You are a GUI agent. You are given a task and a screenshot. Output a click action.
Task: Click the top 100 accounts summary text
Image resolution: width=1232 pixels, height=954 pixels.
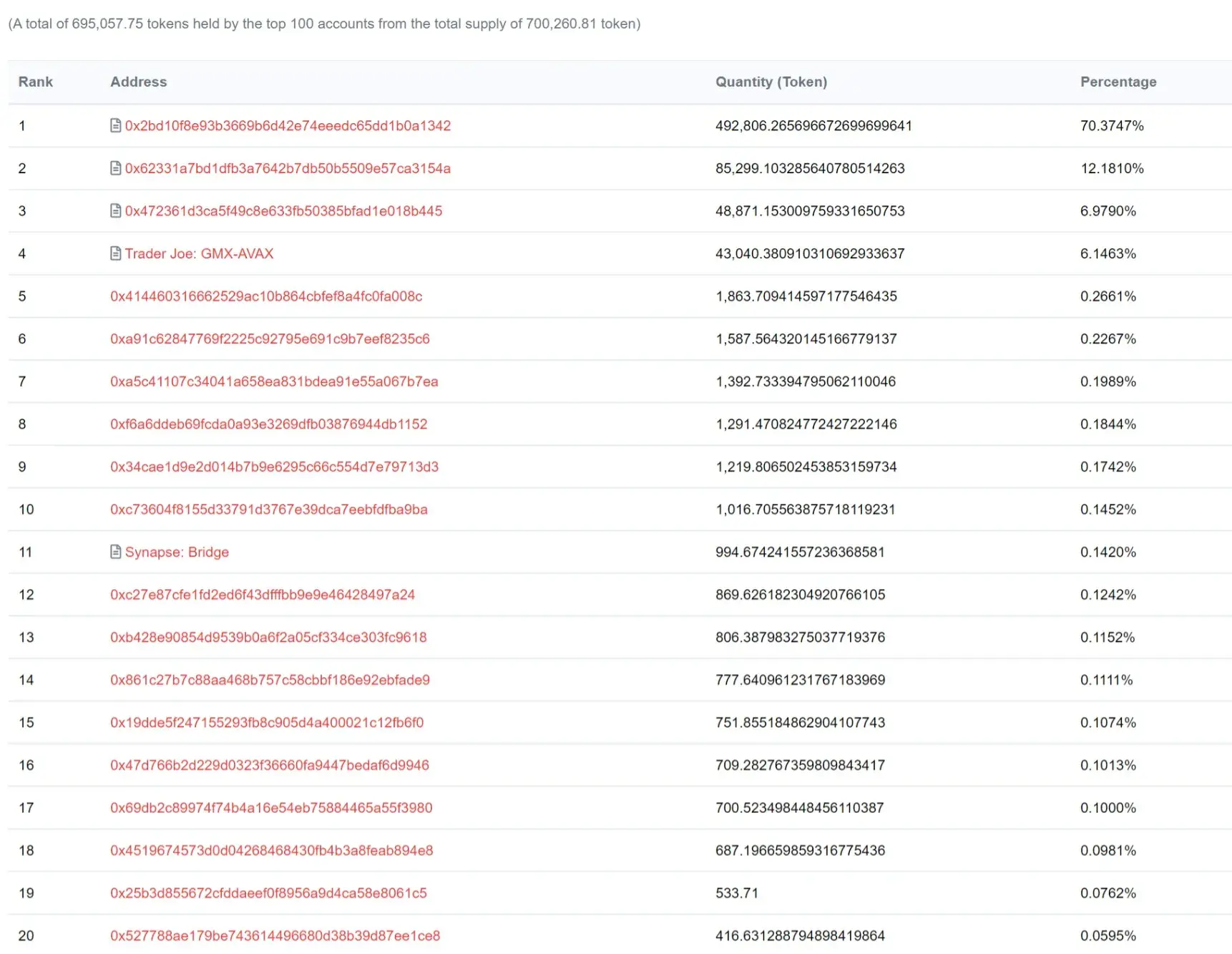[x=324, y=24]
